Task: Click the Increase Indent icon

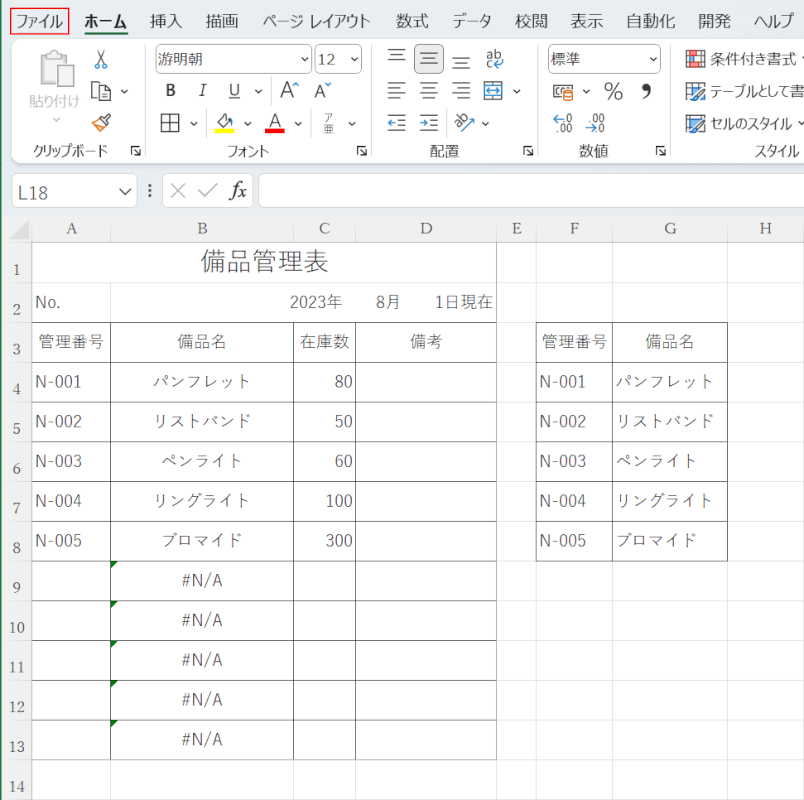Action: 429,123
